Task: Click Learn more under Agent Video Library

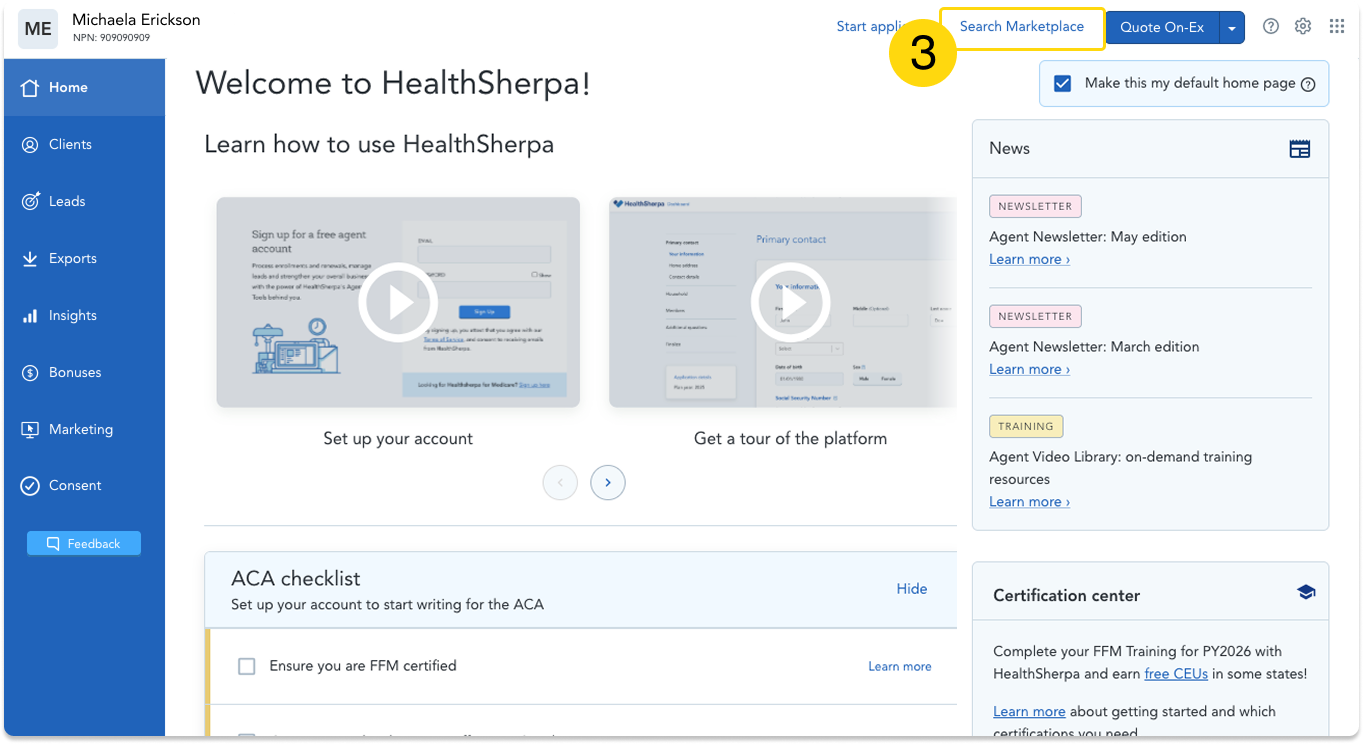Action: pos(1029,502)
